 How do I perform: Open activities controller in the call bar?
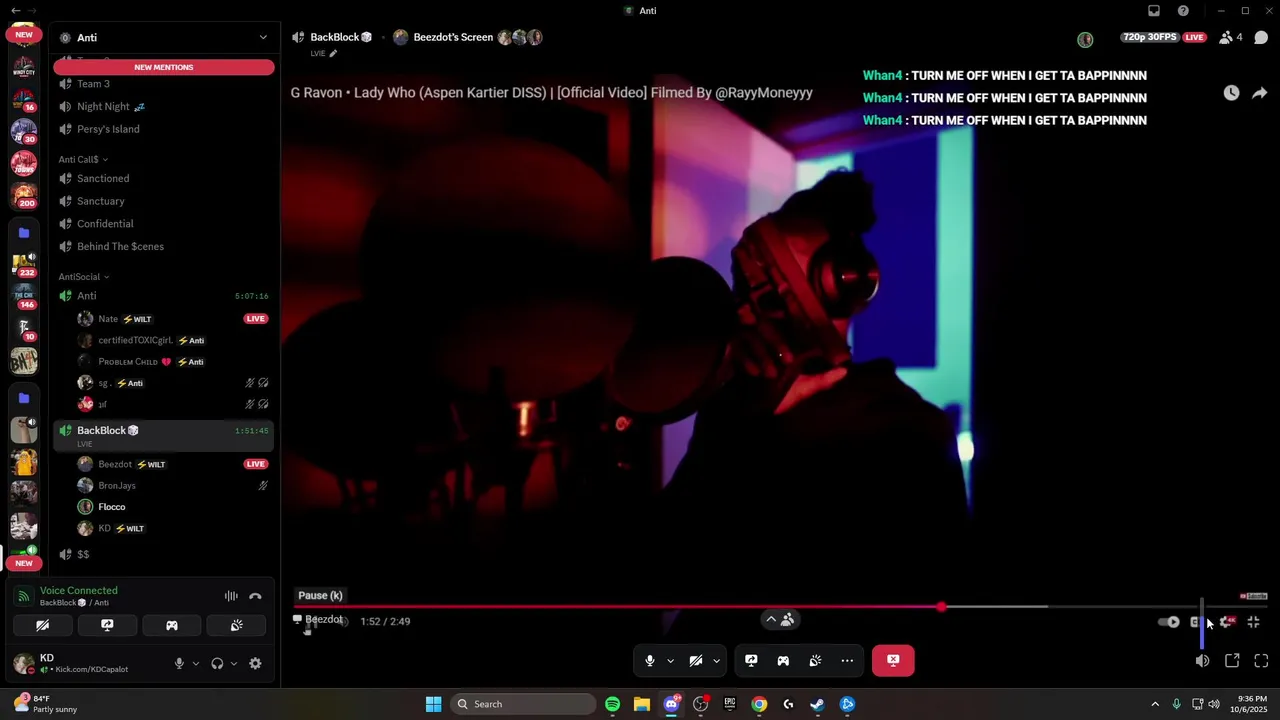tap(783, 660)
